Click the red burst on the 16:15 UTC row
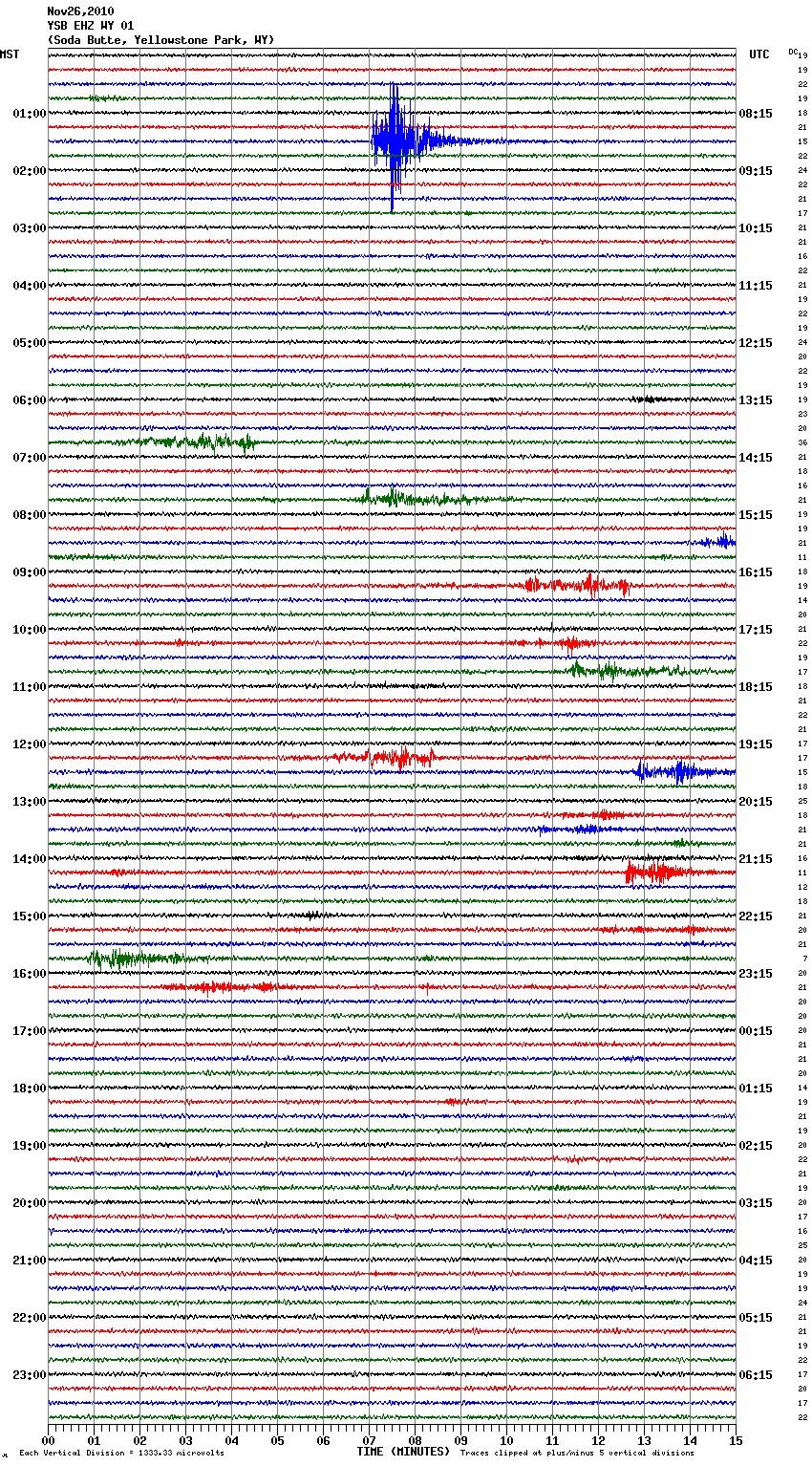Image resolution: width=812 pixels, height=1466 pixels. coord(578,585)
